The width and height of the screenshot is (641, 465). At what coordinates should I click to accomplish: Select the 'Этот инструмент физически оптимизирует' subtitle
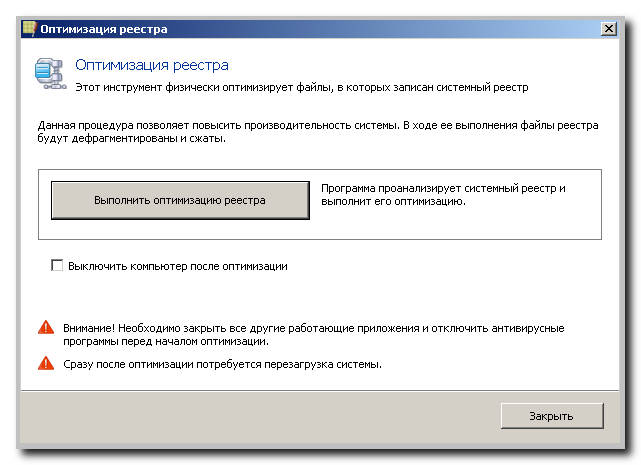[x=302, y=88]
